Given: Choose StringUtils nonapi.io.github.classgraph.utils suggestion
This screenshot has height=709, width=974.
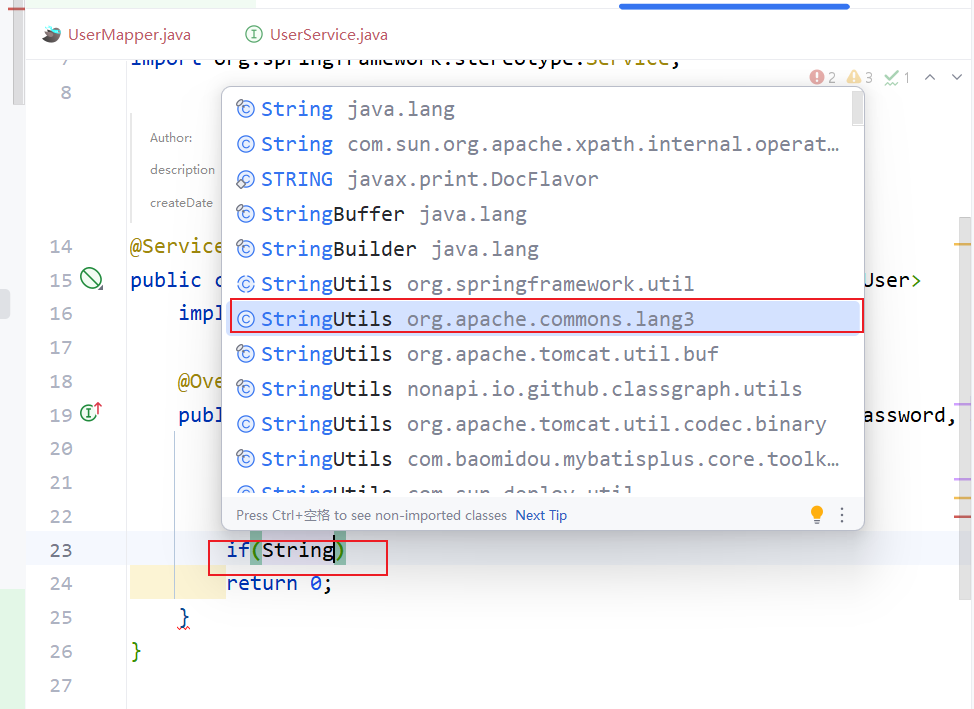Looking at the screenshot, I should coord(542,389).
